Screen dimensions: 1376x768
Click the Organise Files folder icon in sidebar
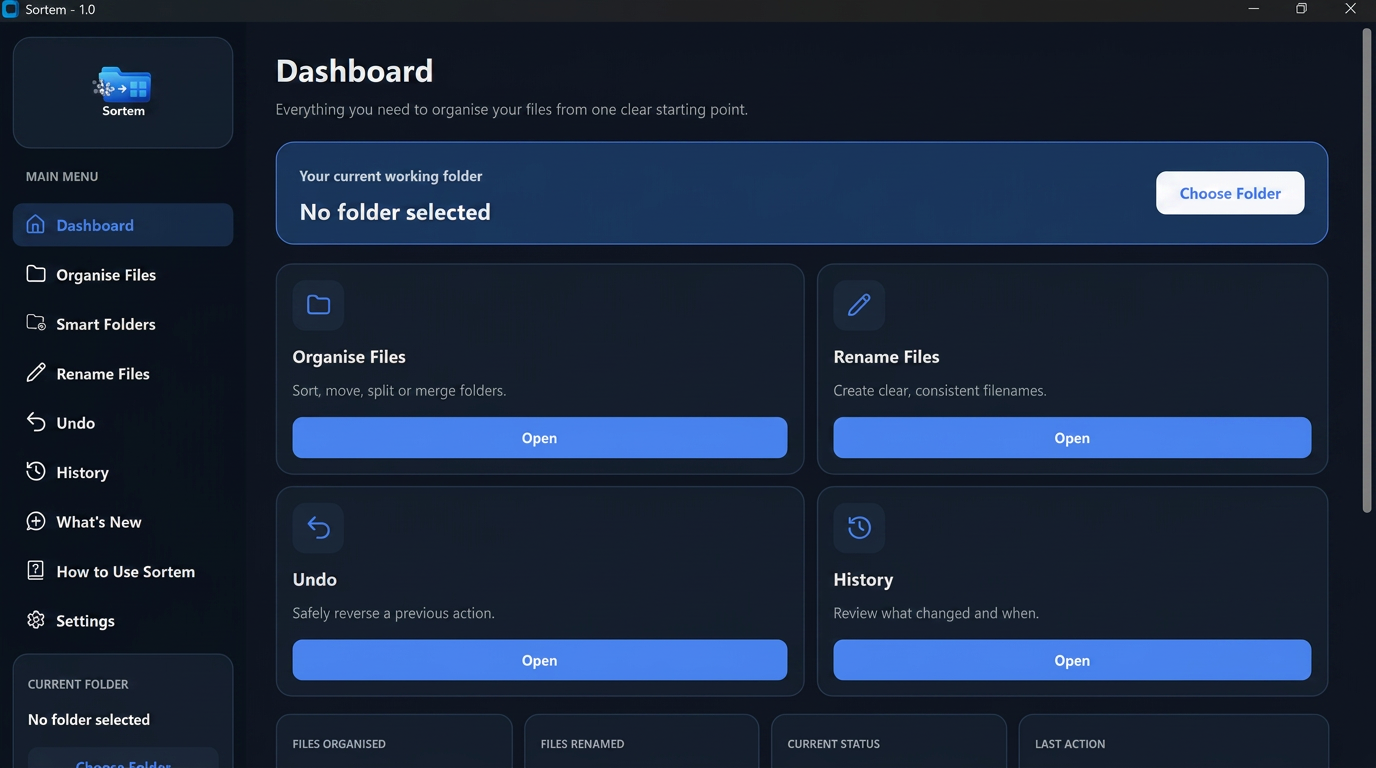coord(36,274)
